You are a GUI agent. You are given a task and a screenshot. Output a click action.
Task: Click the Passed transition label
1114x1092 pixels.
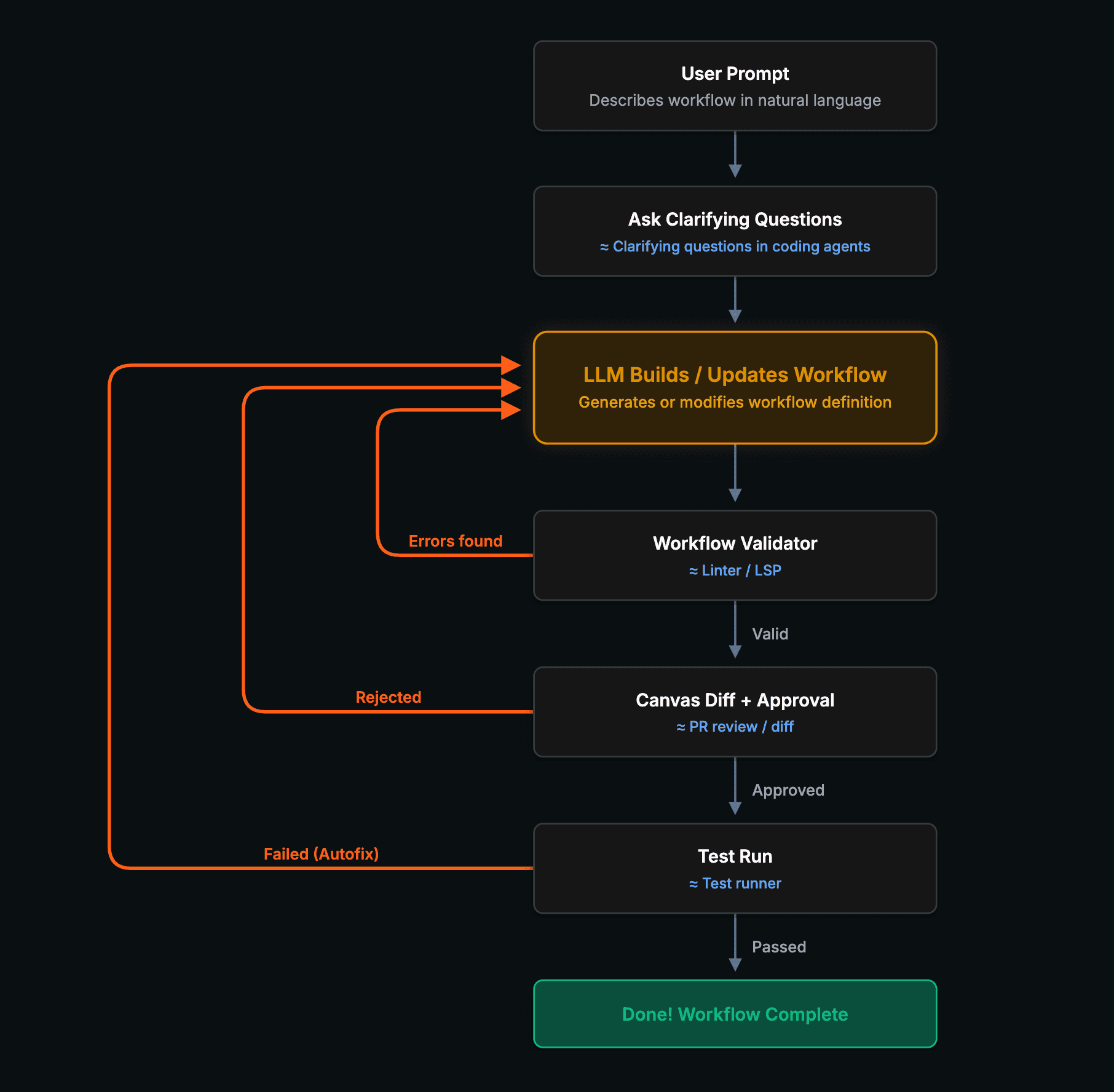pos(779,946)
